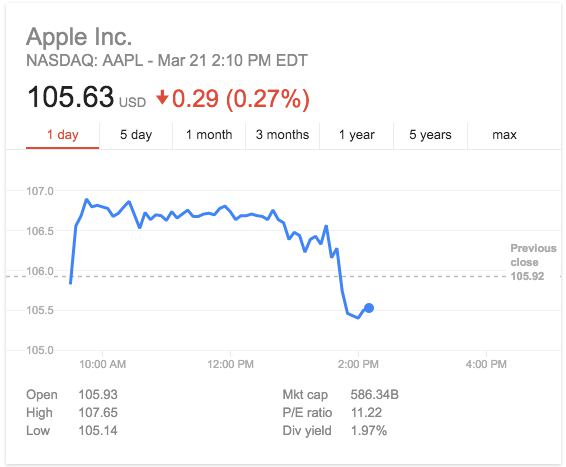The height and width of the screenshot is (467, 566).
Task: Select the 1 day tab
Action: pos(62,135)
